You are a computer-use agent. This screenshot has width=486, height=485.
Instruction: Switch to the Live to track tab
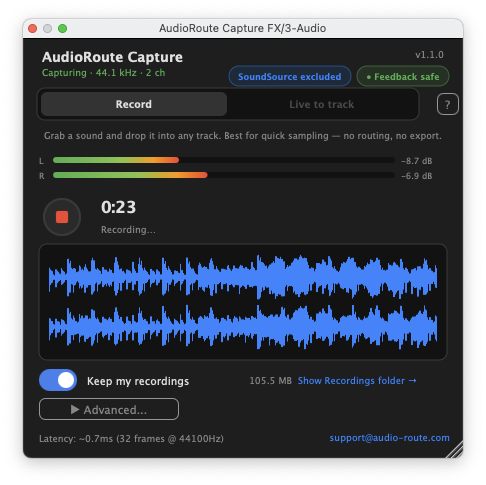(322, 104)
